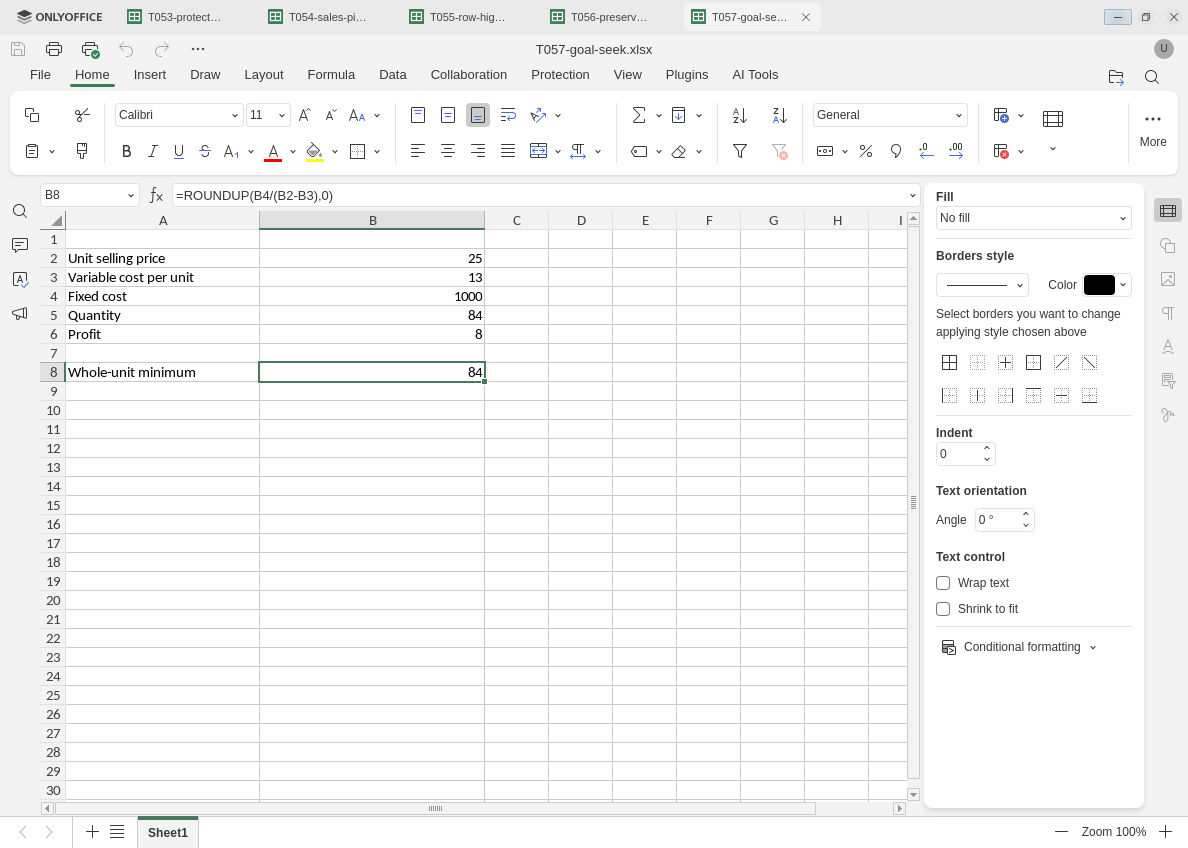Screen dimensions: 1188x848
Task: Click the Save icon
Action: coord(18,49)
